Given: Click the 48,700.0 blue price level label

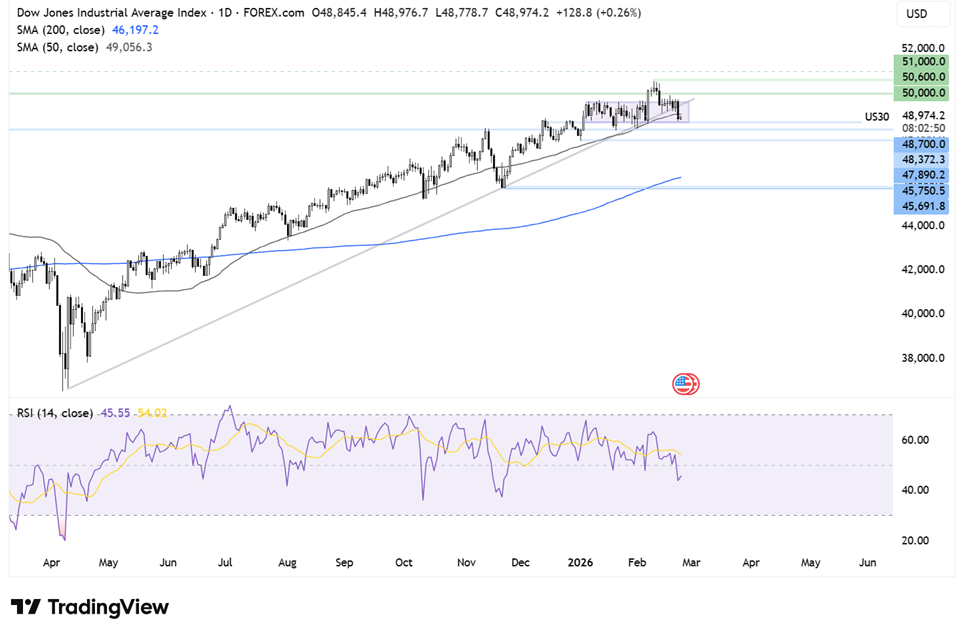Looking at the screenshot, I should pyautogui.click(x=921, y=144).
